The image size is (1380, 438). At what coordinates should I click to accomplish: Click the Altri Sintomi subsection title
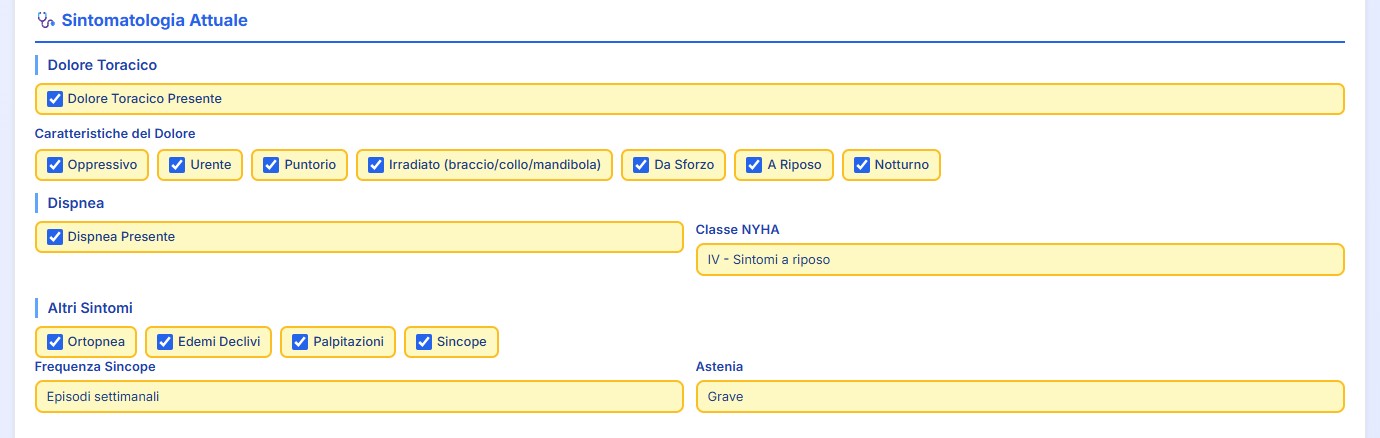90,308
